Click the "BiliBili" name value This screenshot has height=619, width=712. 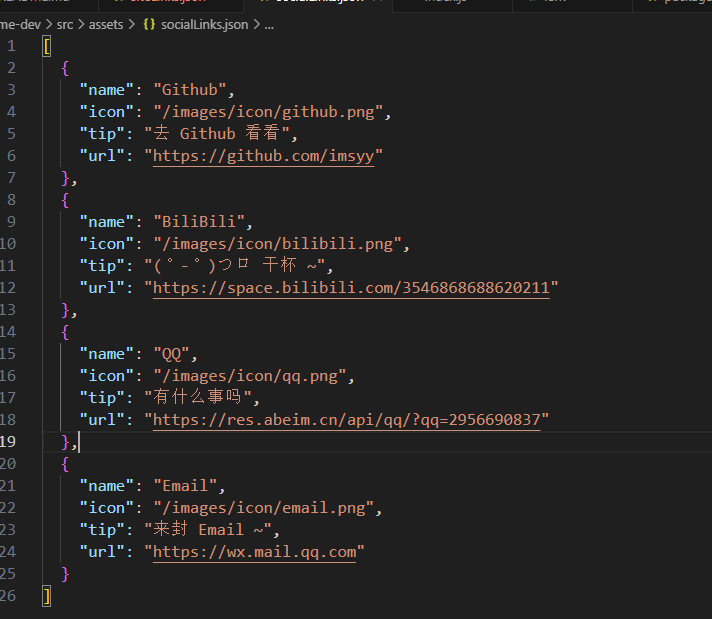point(199,222)
